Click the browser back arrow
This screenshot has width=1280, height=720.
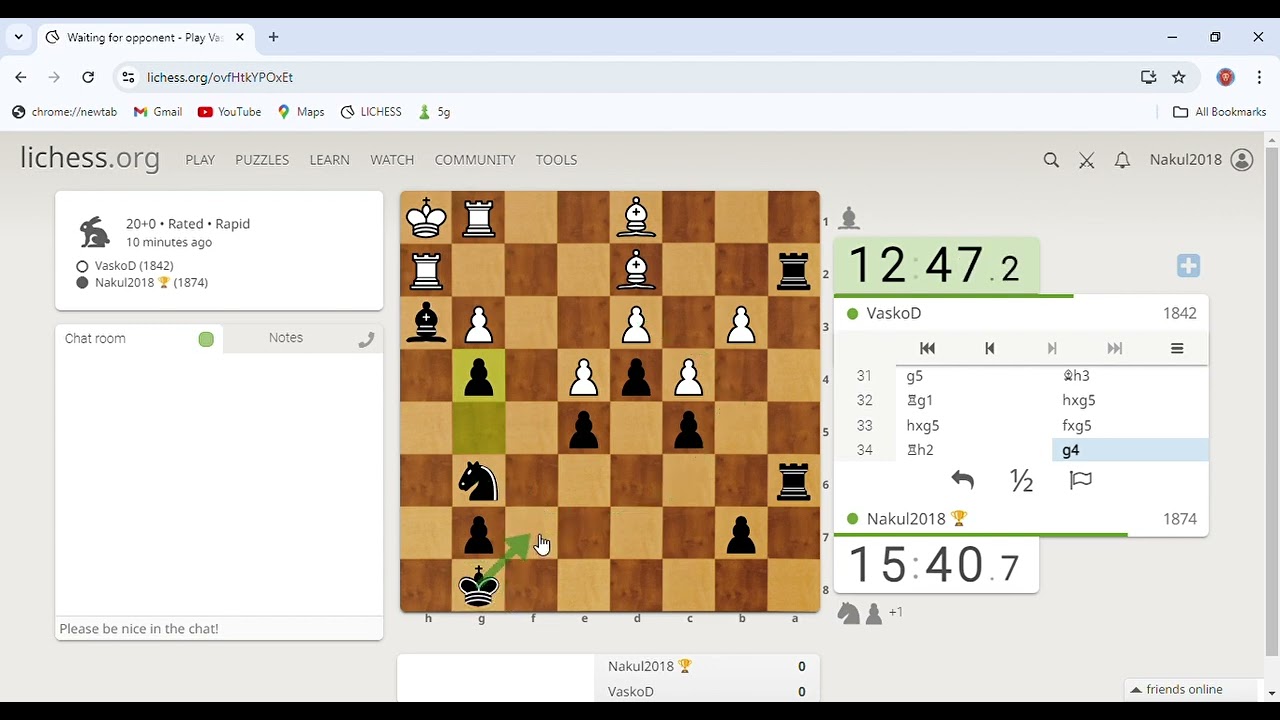tap(21, 77)
